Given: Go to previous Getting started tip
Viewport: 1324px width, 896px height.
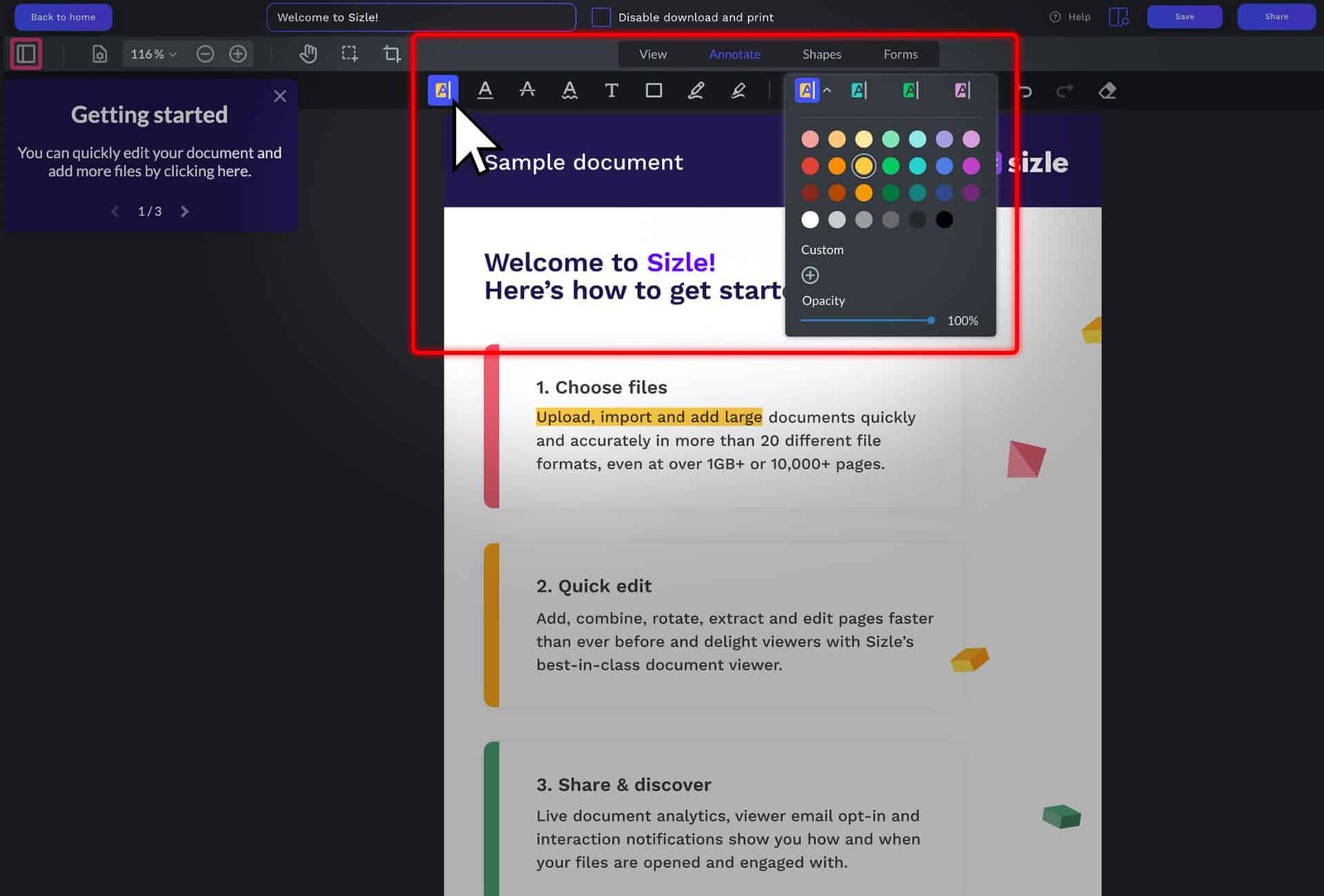Looking at the screenshot, I should [x=114, y=212].
